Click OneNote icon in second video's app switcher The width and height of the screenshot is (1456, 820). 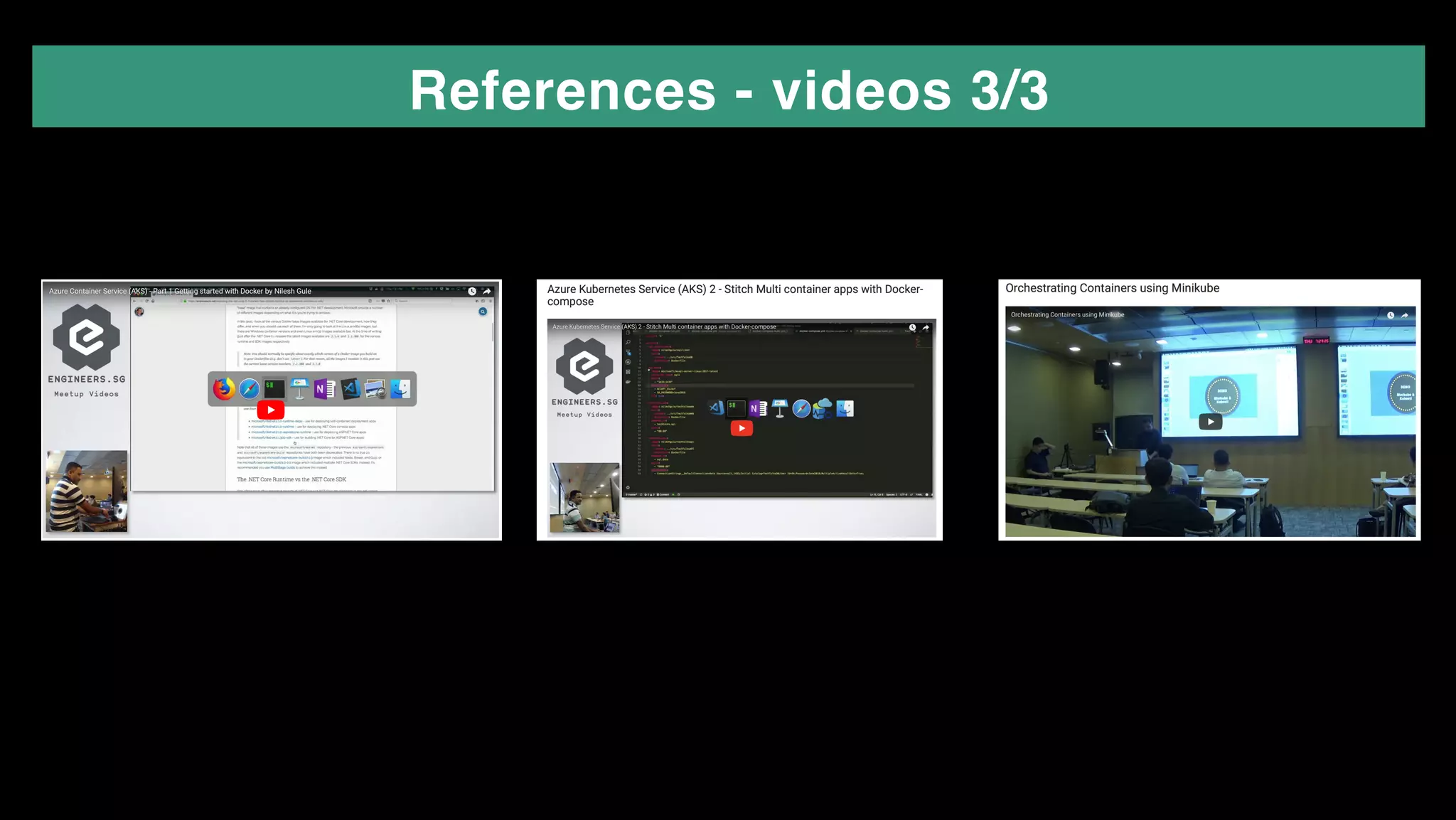click(758, 408)
